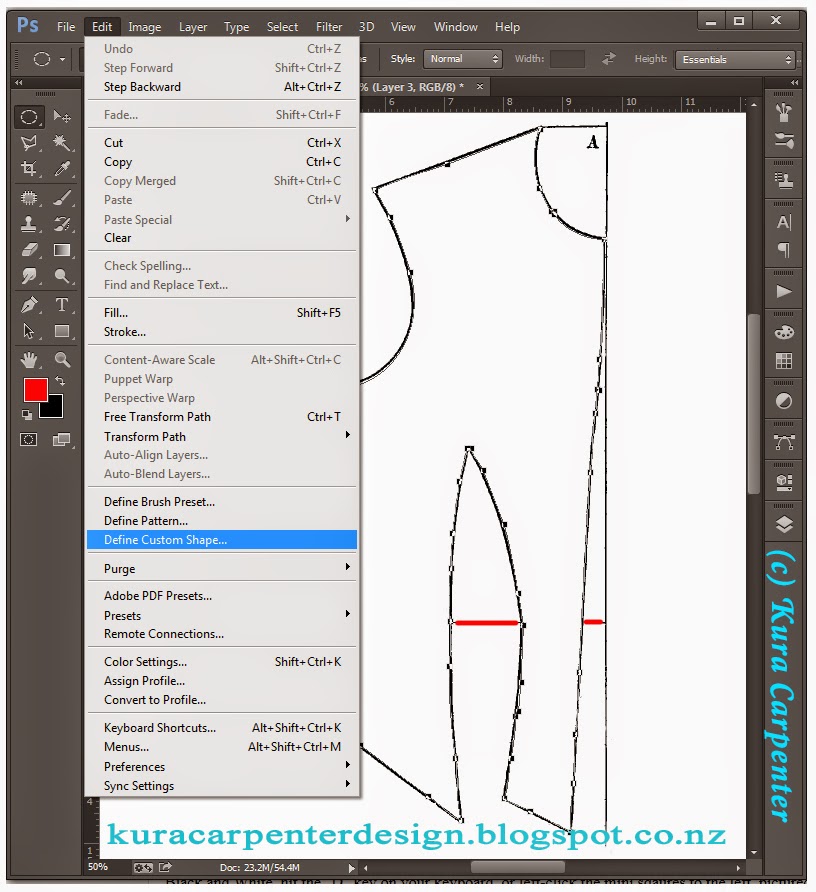Open the Image menu

coord(145,27)
